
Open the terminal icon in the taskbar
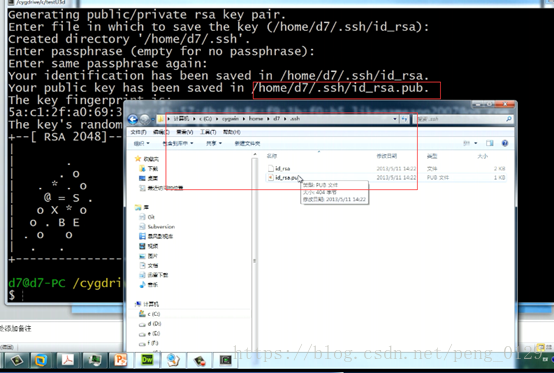coord(225,360)
